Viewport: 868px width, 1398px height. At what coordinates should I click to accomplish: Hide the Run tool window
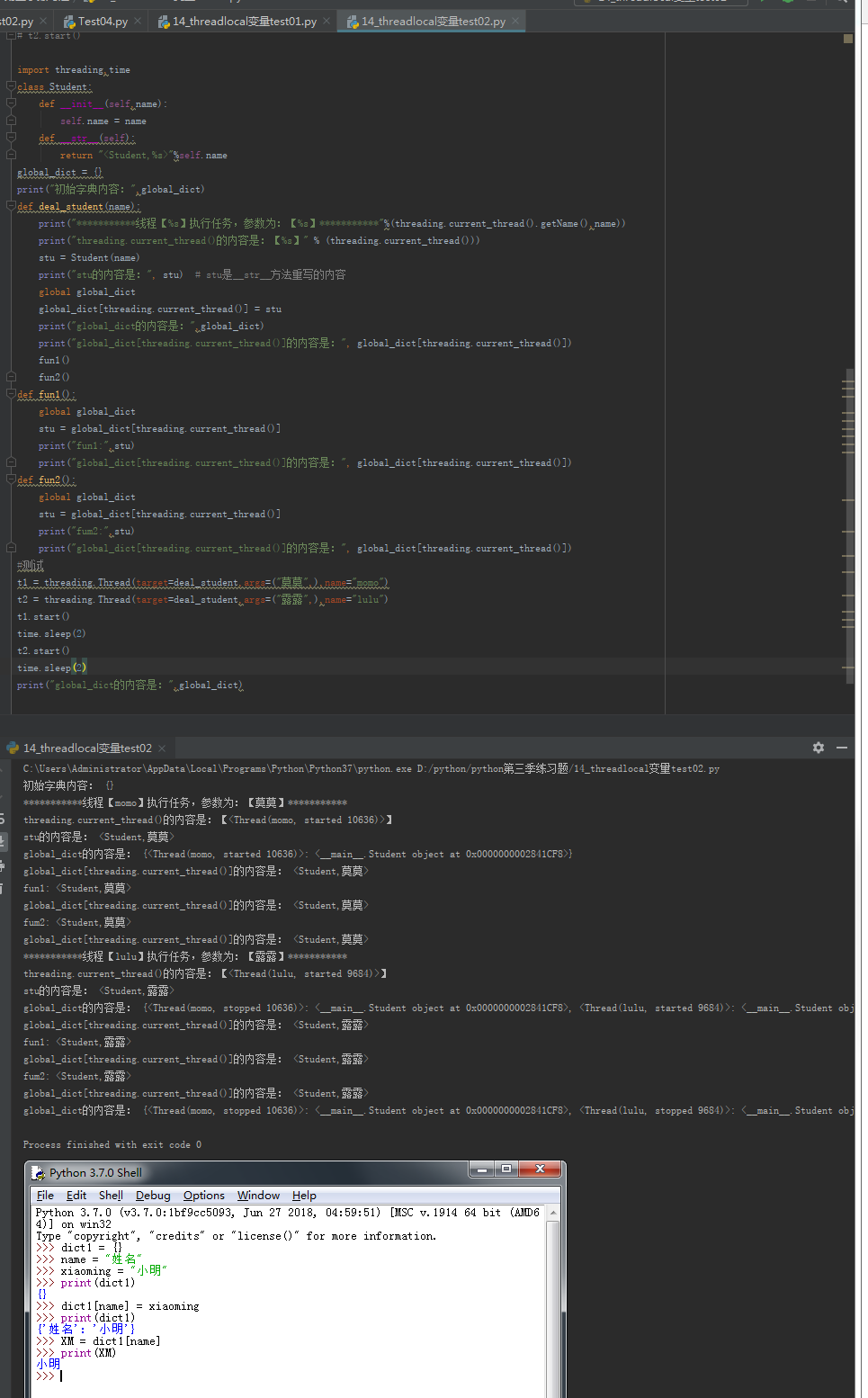point(842,748)
